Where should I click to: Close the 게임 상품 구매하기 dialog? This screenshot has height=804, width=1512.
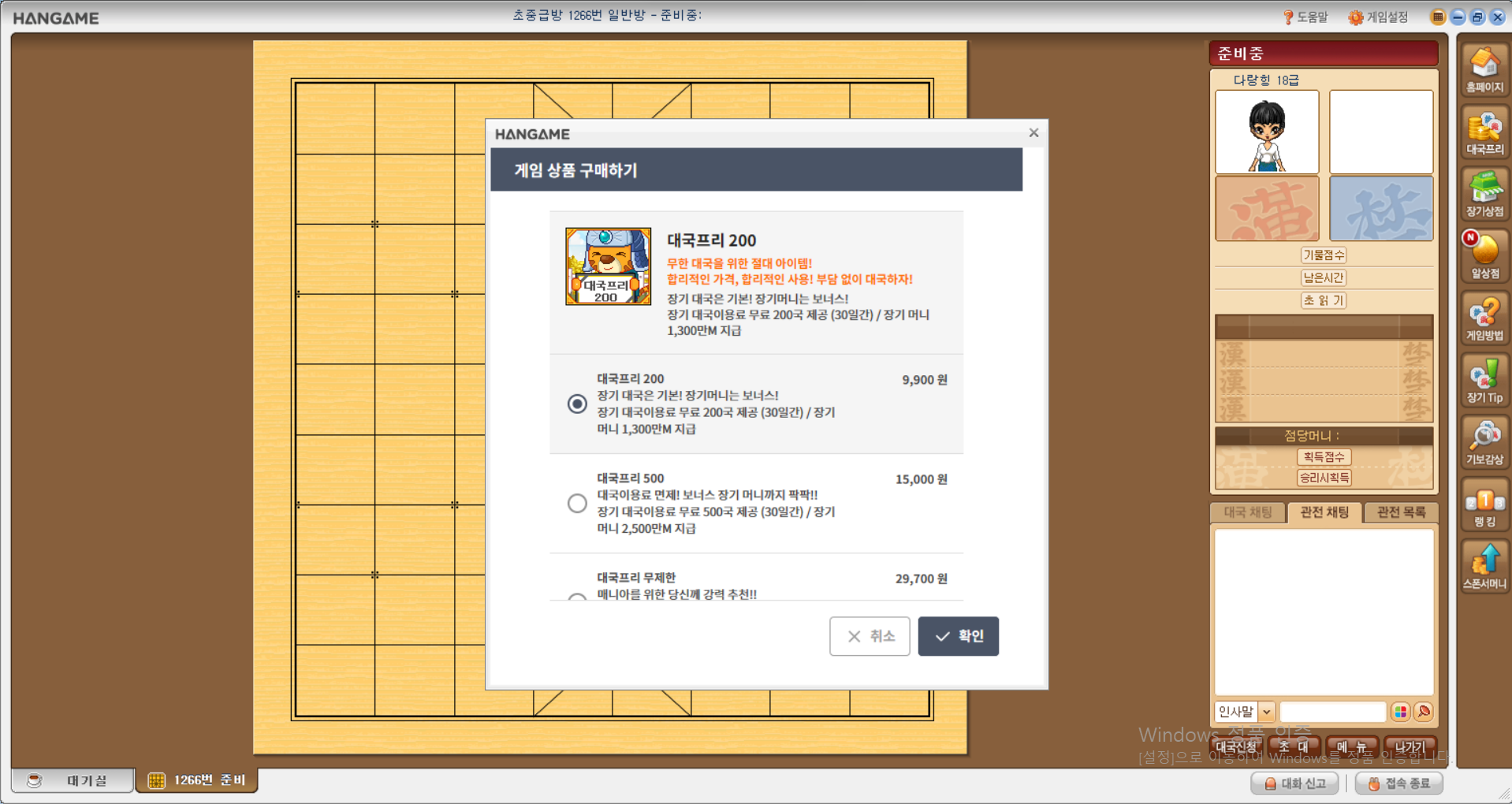pos(1033,133)
